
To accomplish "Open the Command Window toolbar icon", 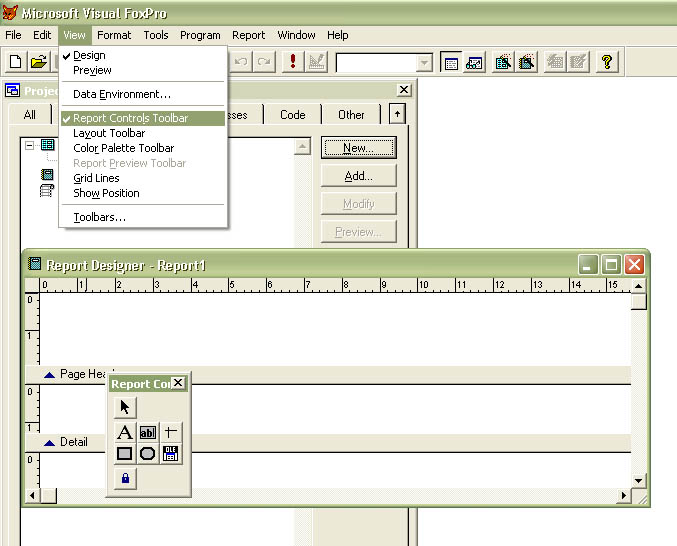I will pos(451,63).
